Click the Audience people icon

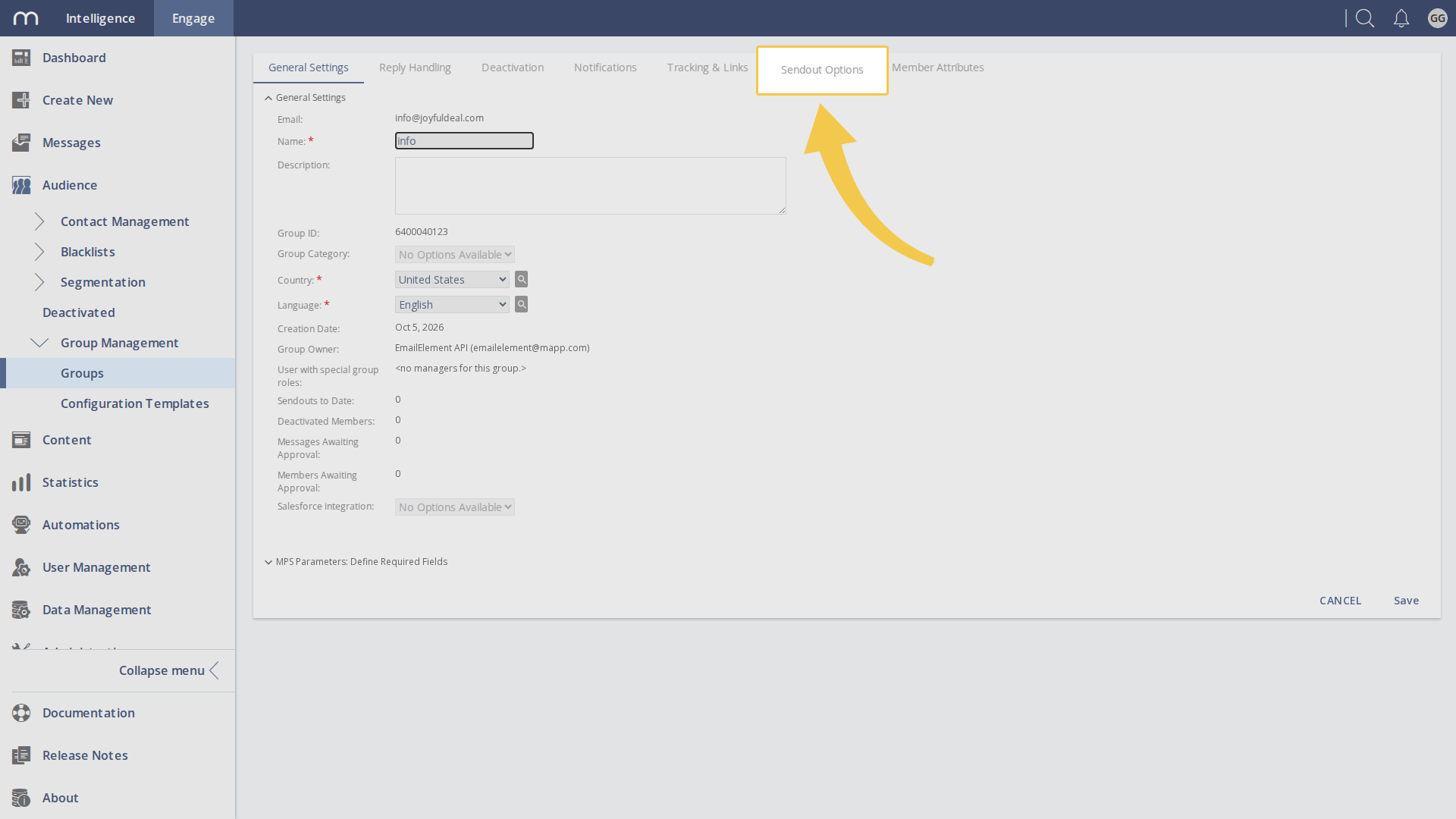pos(21,185)
